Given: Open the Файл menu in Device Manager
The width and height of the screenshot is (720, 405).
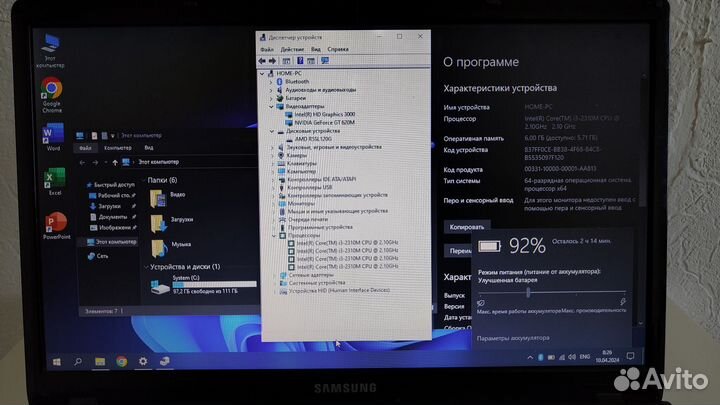Looking at the screenshot, I should tap(267, 49).
